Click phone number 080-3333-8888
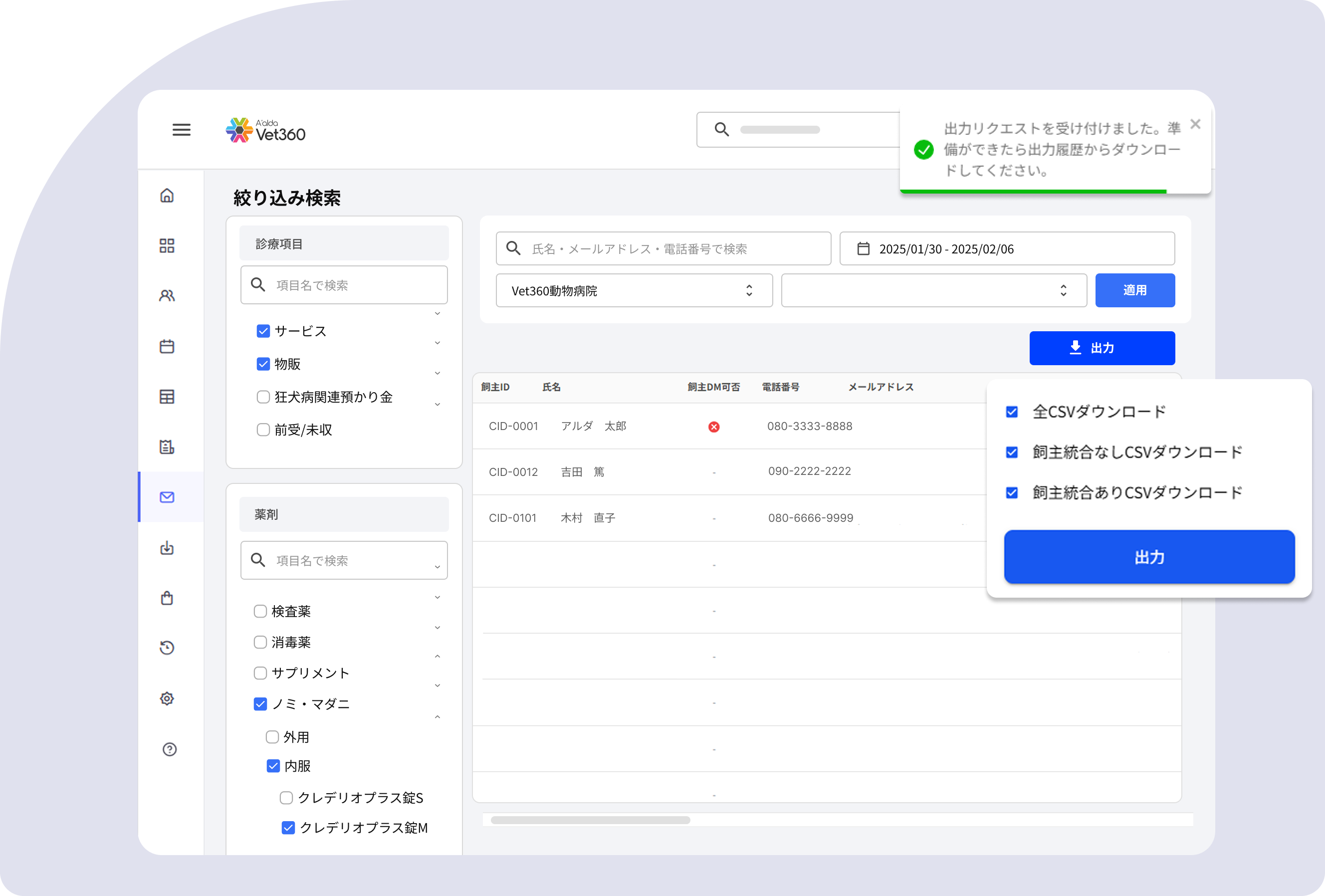The height and width of the screenshot is (896, 1325). tap(809, 427)
